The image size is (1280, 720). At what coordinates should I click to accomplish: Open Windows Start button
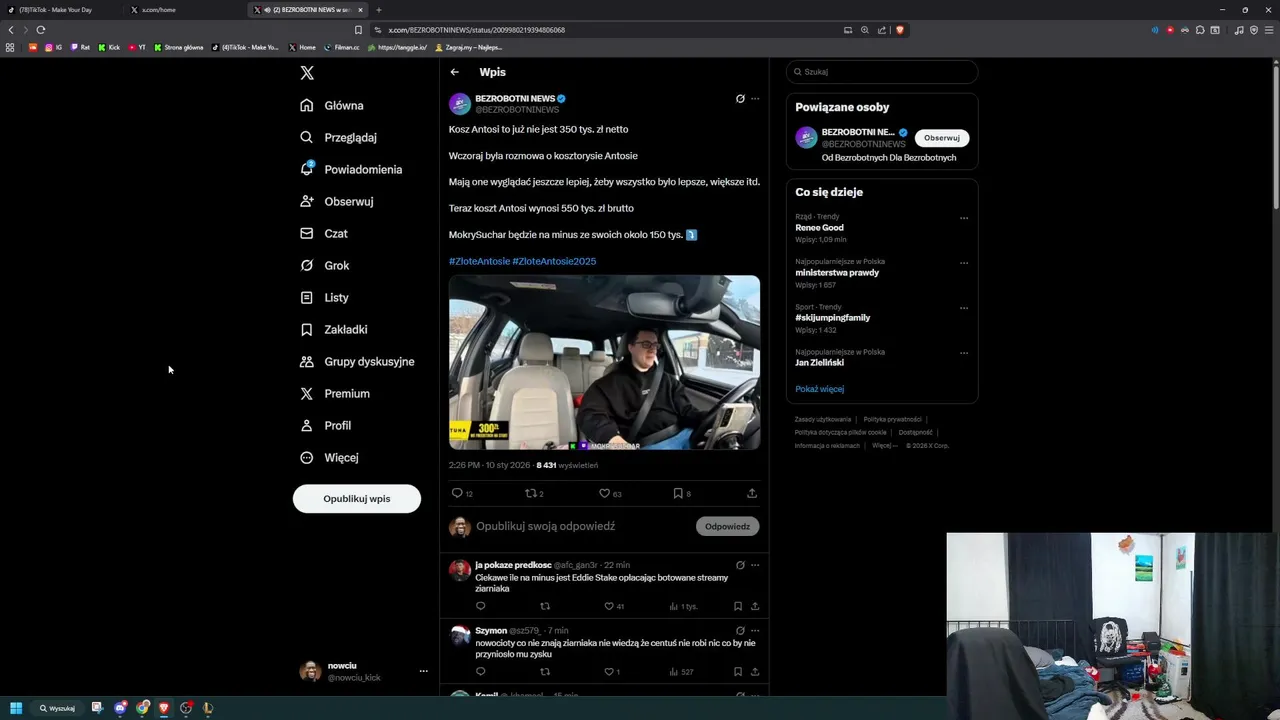coord(16,708)
